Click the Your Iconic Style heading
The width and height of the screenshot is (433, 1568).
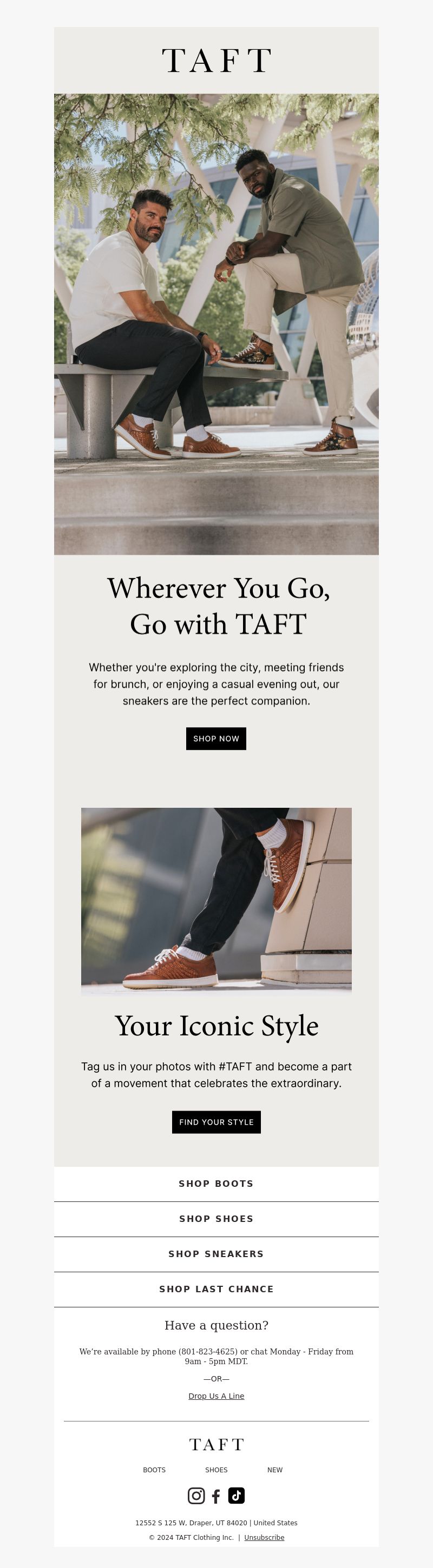click(x=216, y=1026)
